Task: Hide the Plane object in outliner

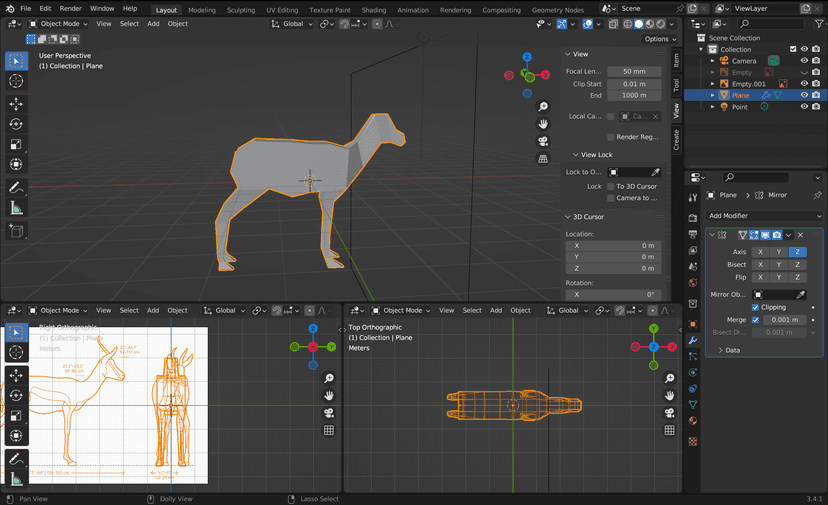Action: tap(803, 95)
